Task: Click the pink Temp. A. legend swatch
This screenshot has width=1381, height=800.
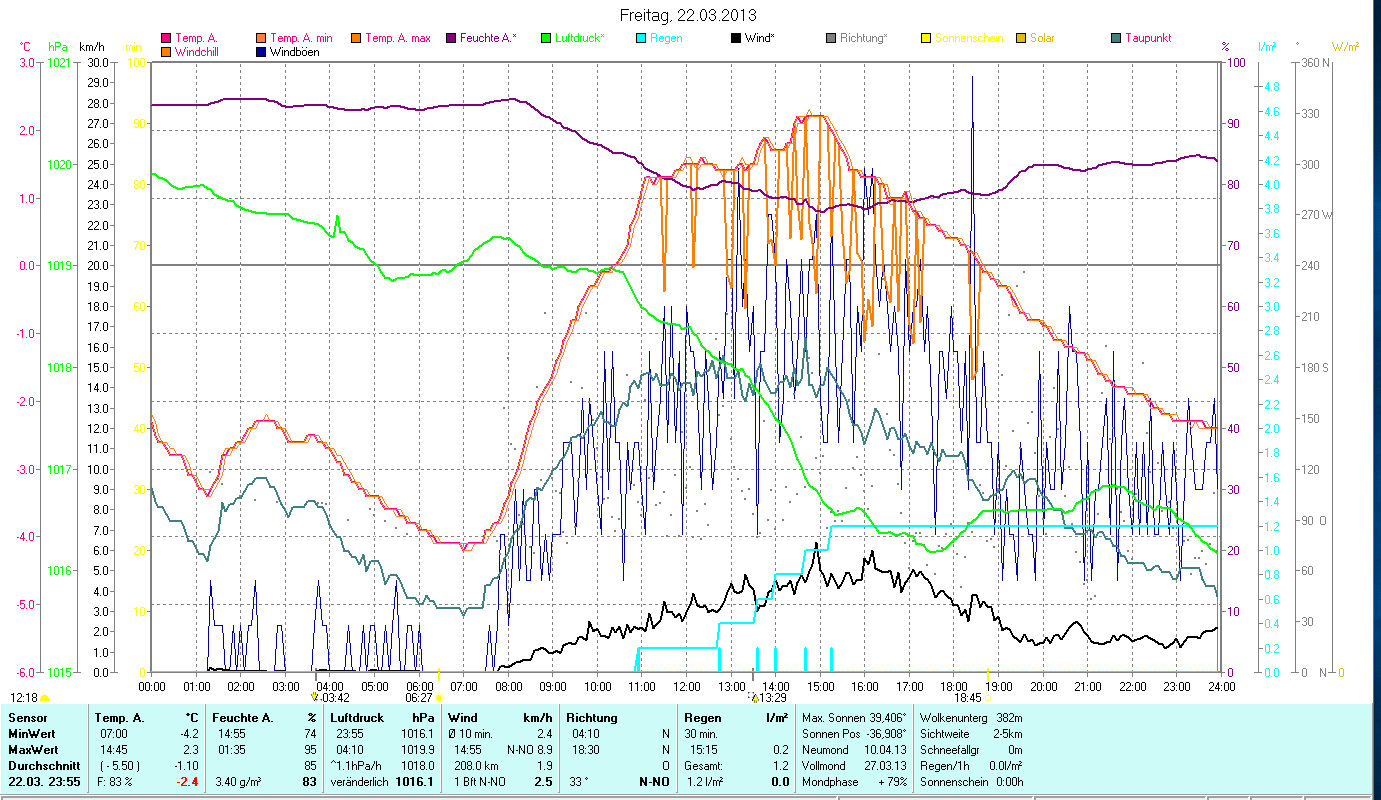Action: [165, 39]
